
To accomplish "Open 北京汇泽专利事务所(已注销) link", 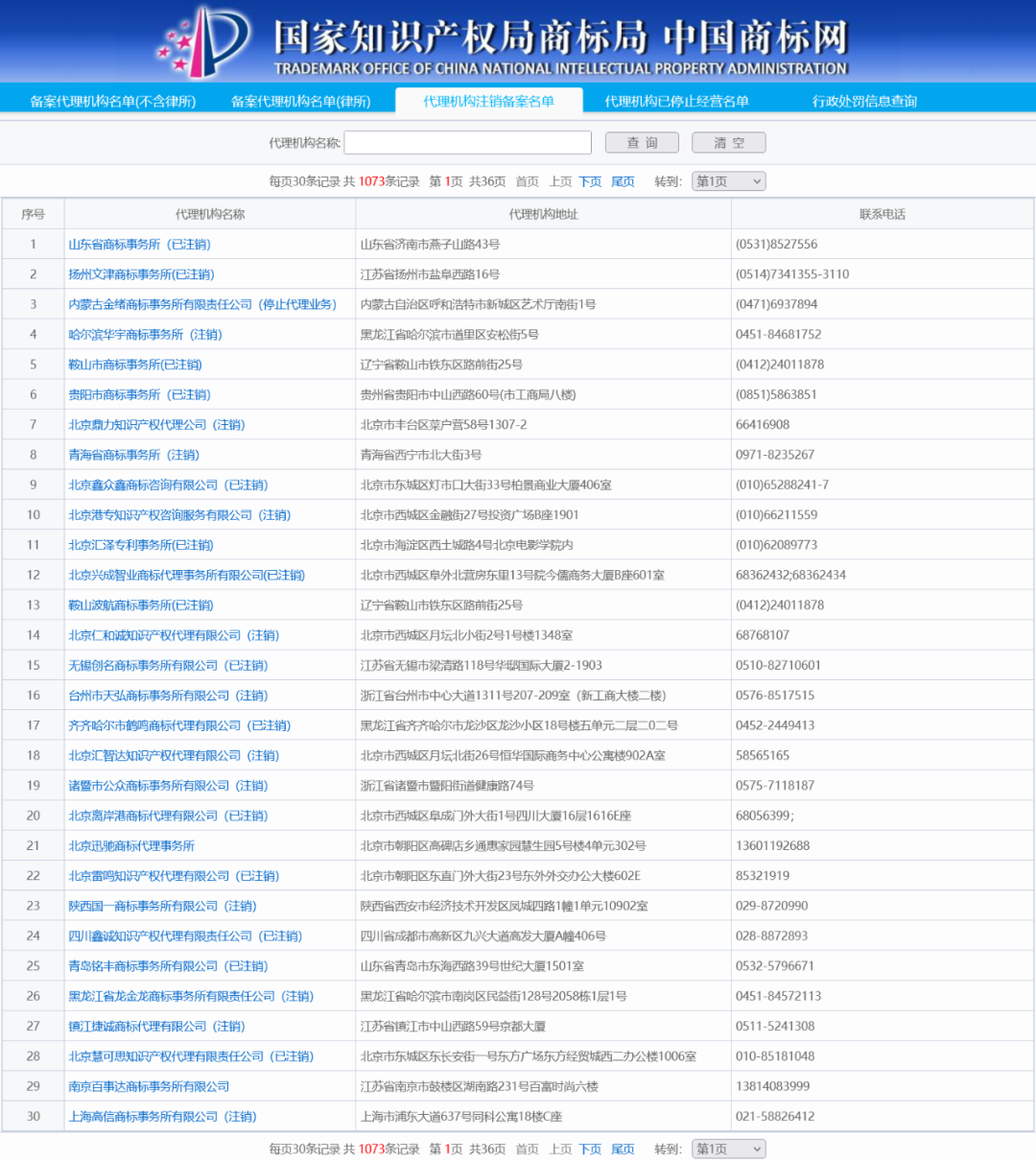I will tap(141, 545).
